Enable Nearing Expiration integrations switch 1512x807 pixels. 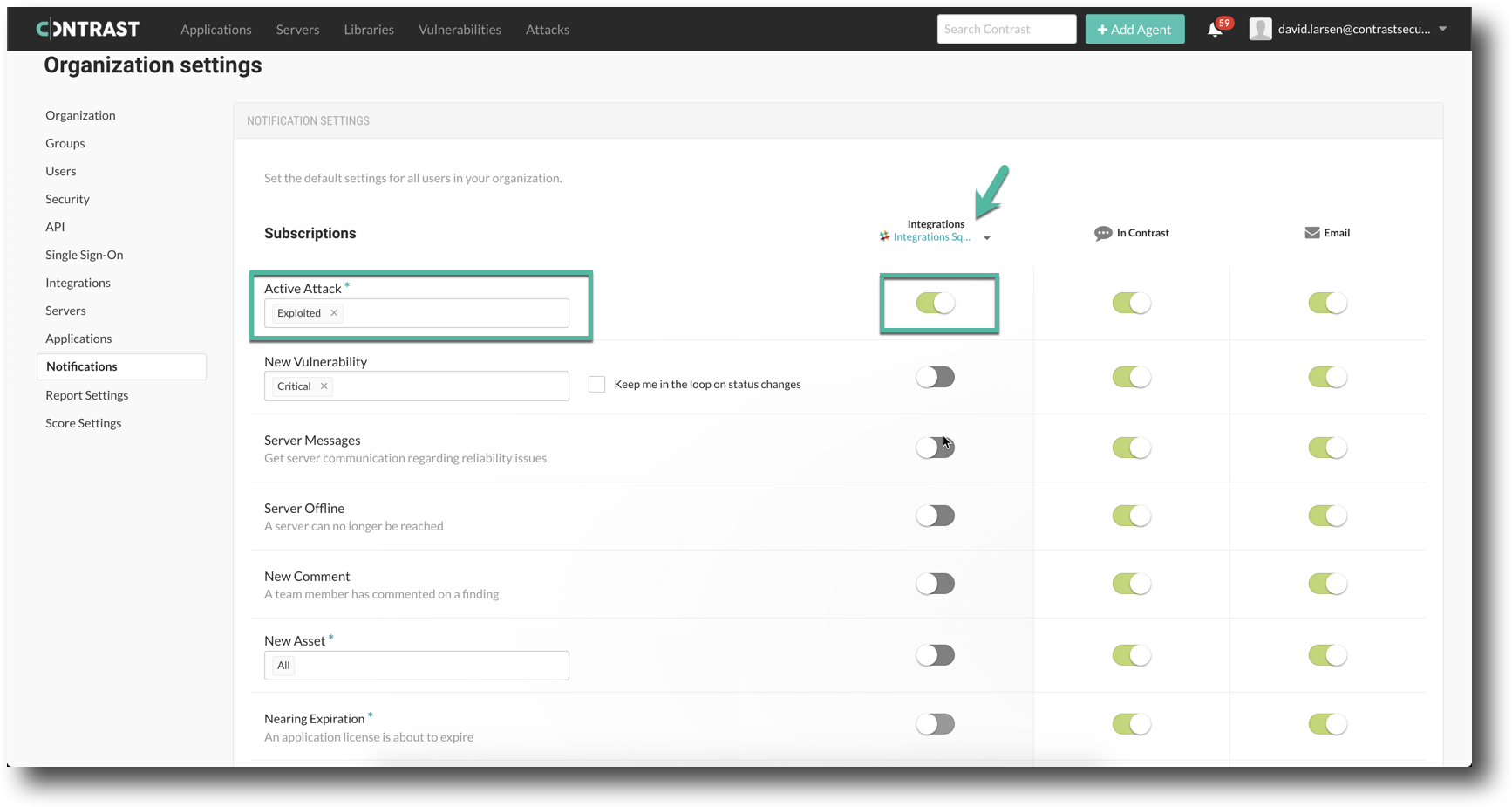(x=936, y=724)
